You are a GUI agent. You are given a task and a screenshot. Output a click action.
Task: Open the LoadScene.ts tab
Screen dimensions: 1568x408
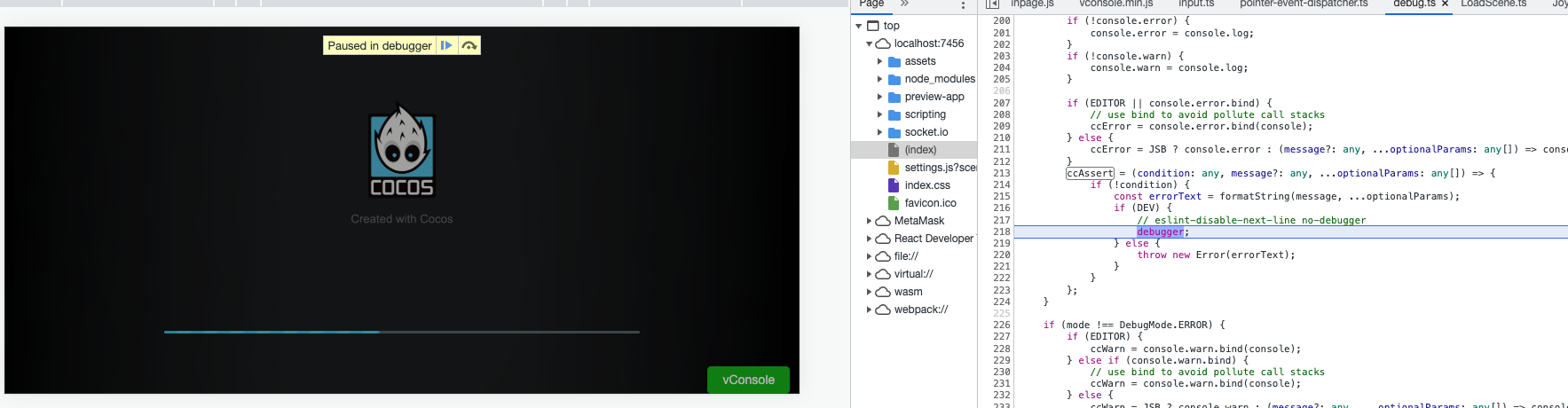click(x=1493, y=4)
